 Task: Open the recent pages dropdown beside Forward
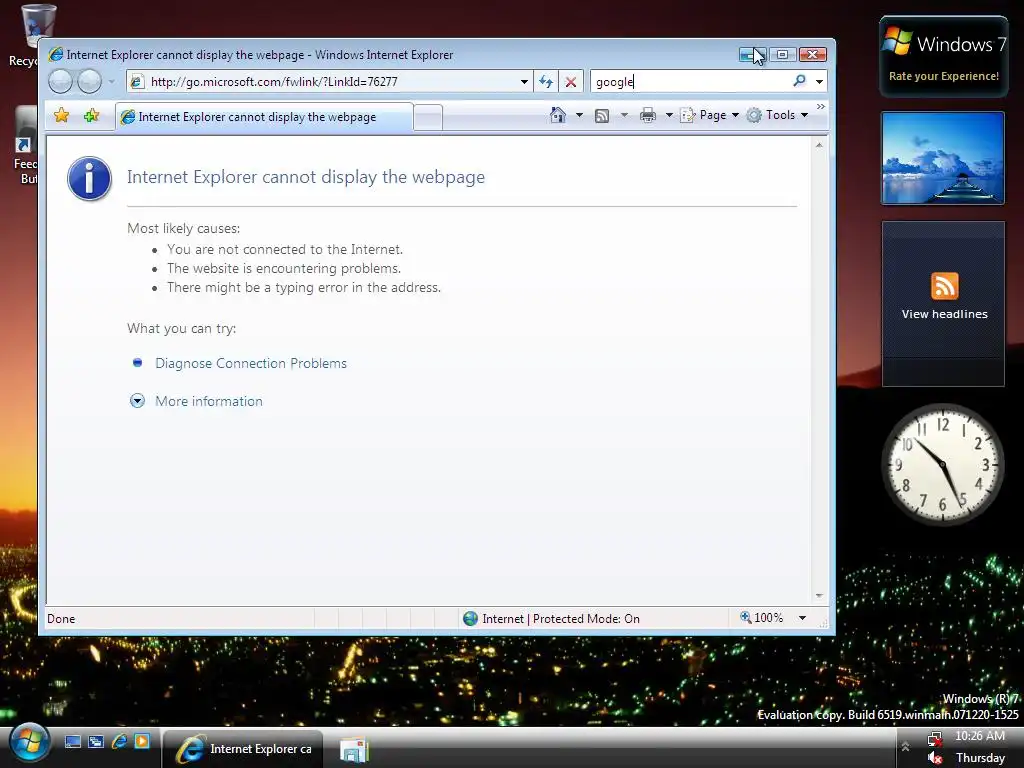point(112,82)
